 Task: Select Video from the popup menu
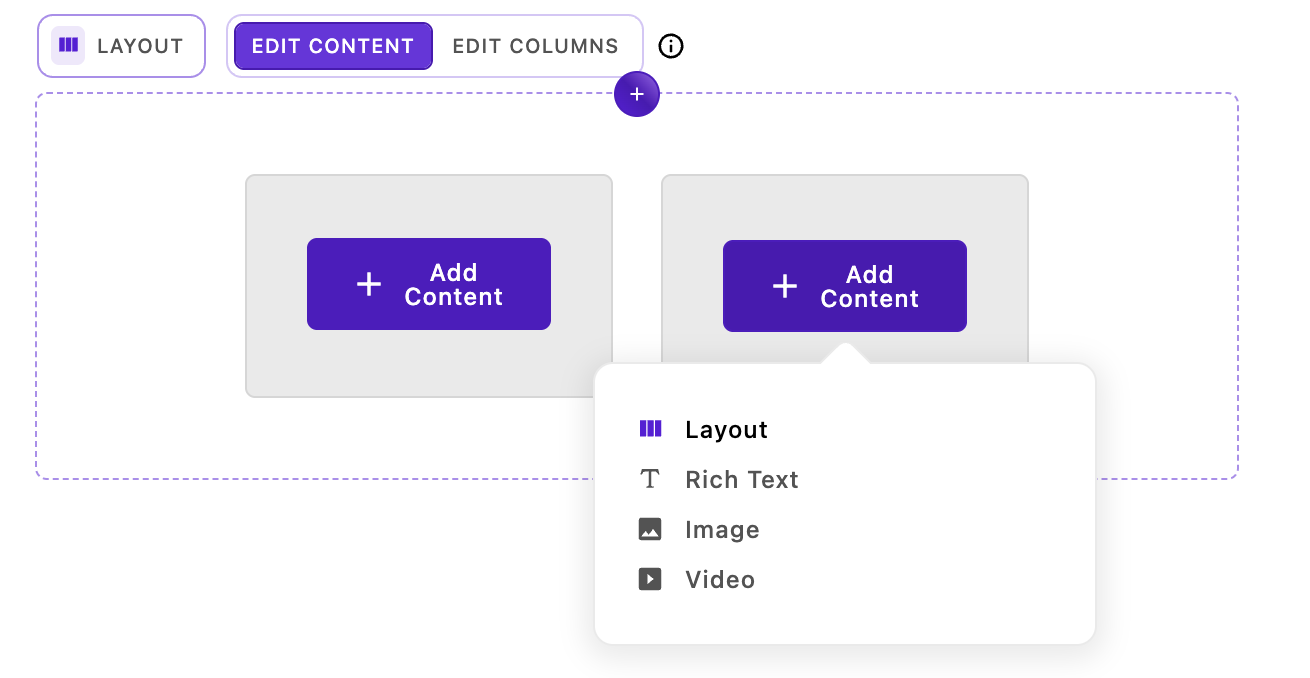tap(720, 579)
